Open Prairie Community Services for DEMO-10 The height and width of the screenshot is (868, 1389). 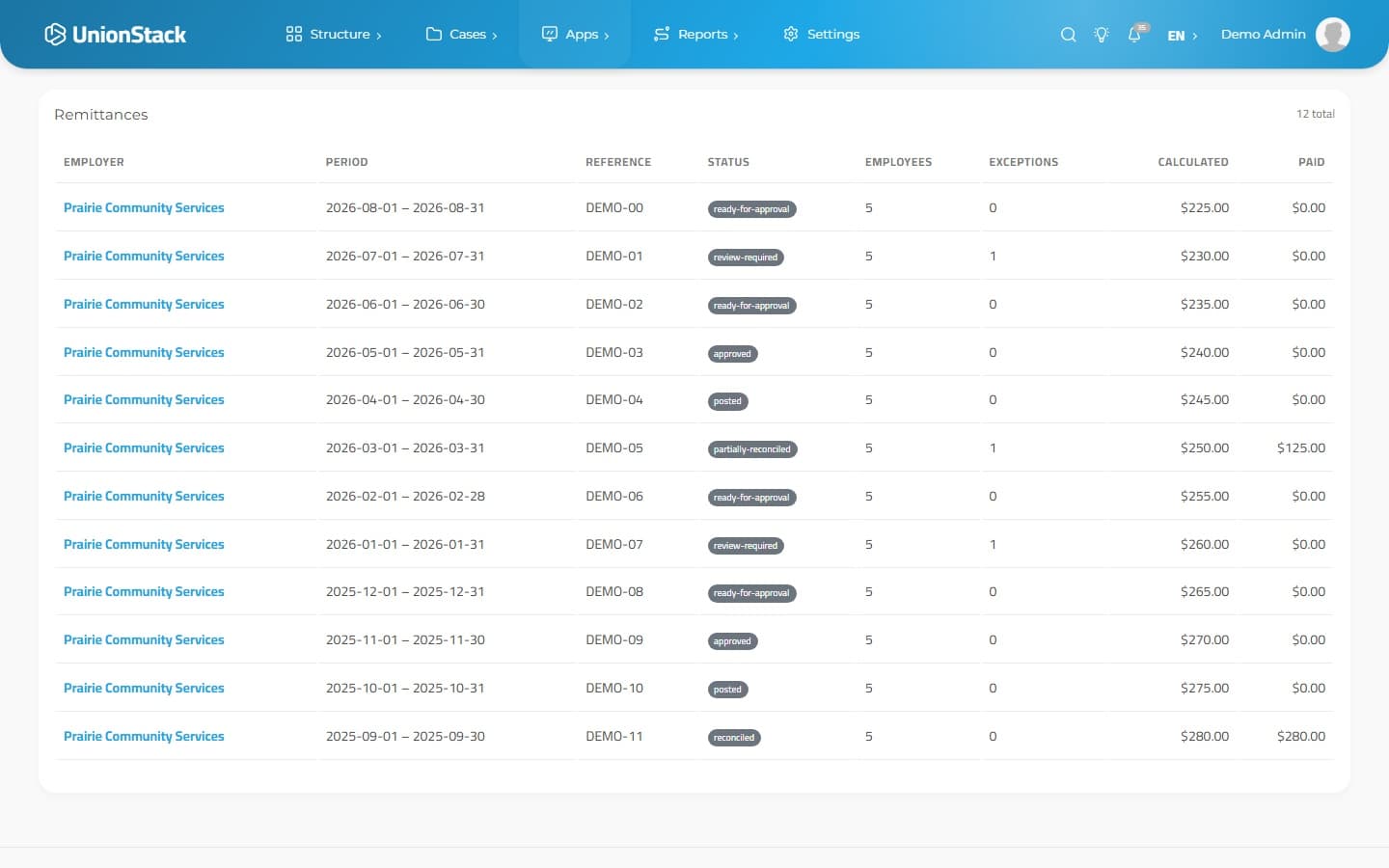[x=144, y=688]
